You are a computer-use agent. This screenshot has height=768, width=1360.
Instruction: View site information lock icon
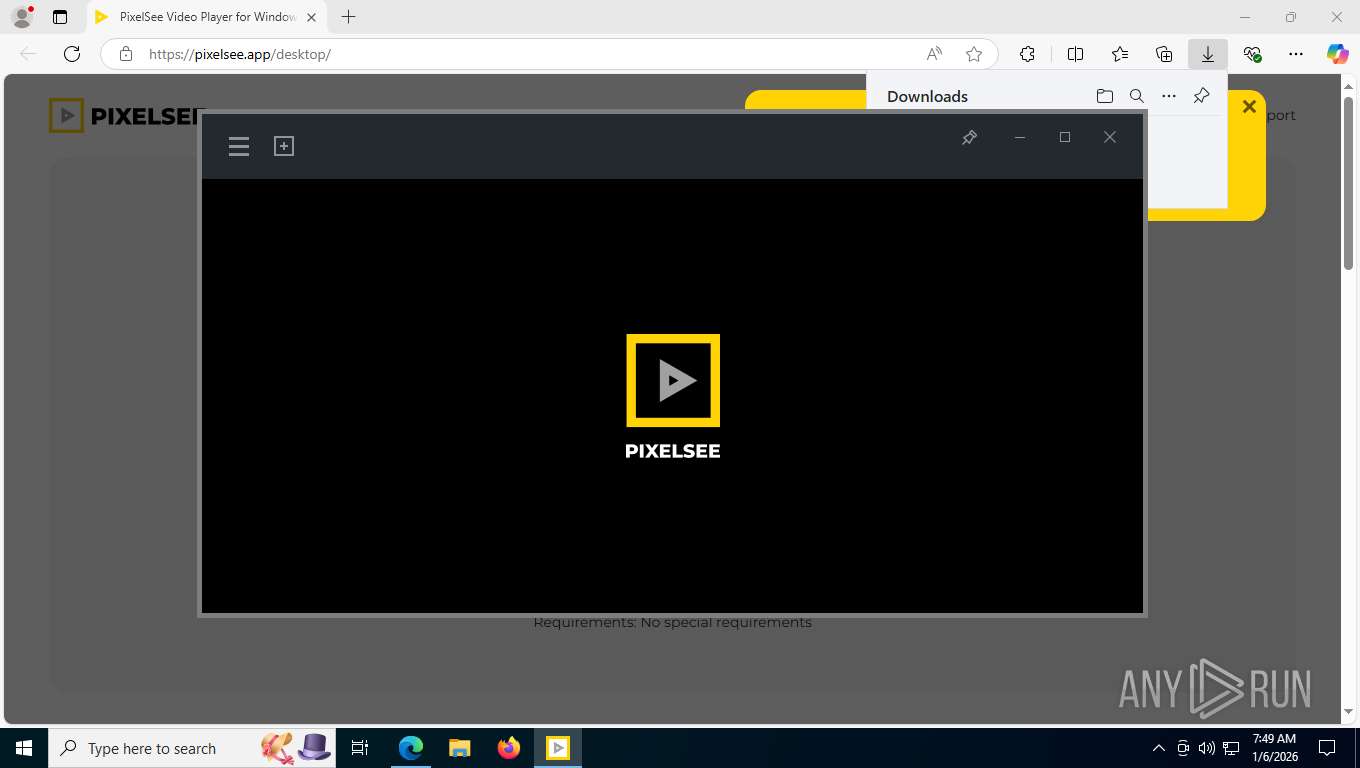coord(126,54)
